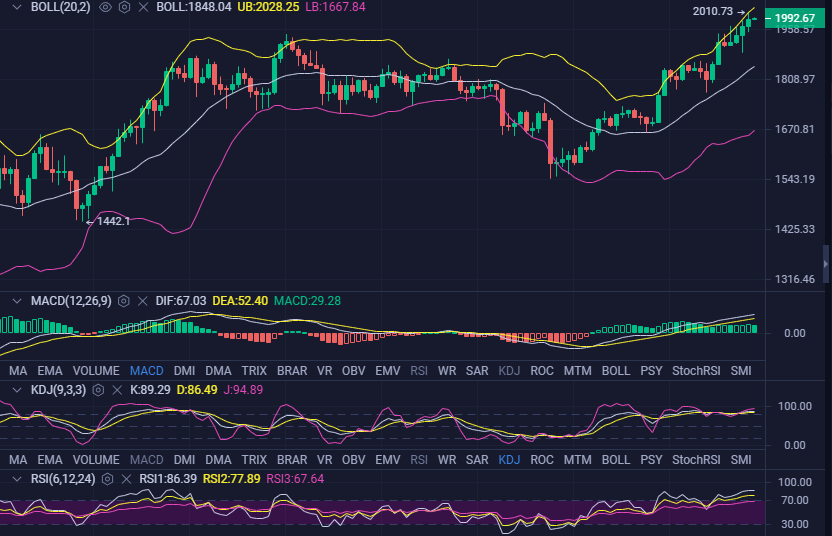The height and width of the screenshot is (536, 832).
Task: Select TRIX in the row below the MACD chart
Action: pos(254,371)
